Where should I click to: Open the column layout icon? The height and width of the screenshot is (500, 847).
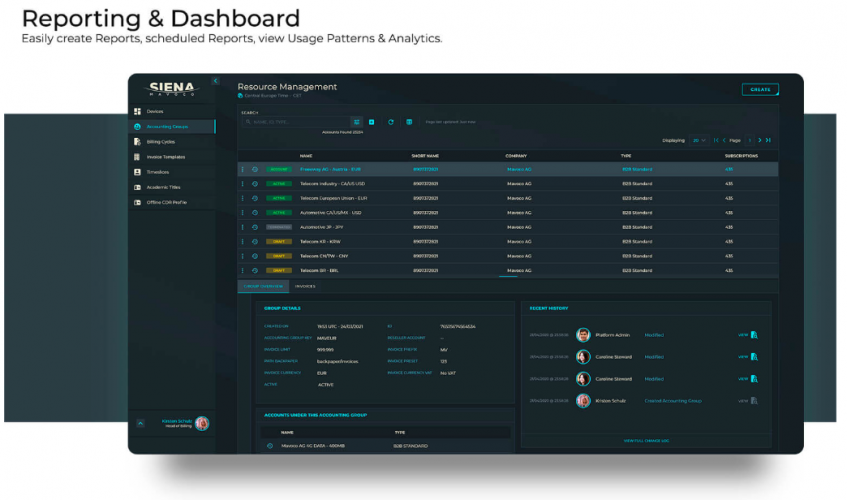(x=409, y=122)
